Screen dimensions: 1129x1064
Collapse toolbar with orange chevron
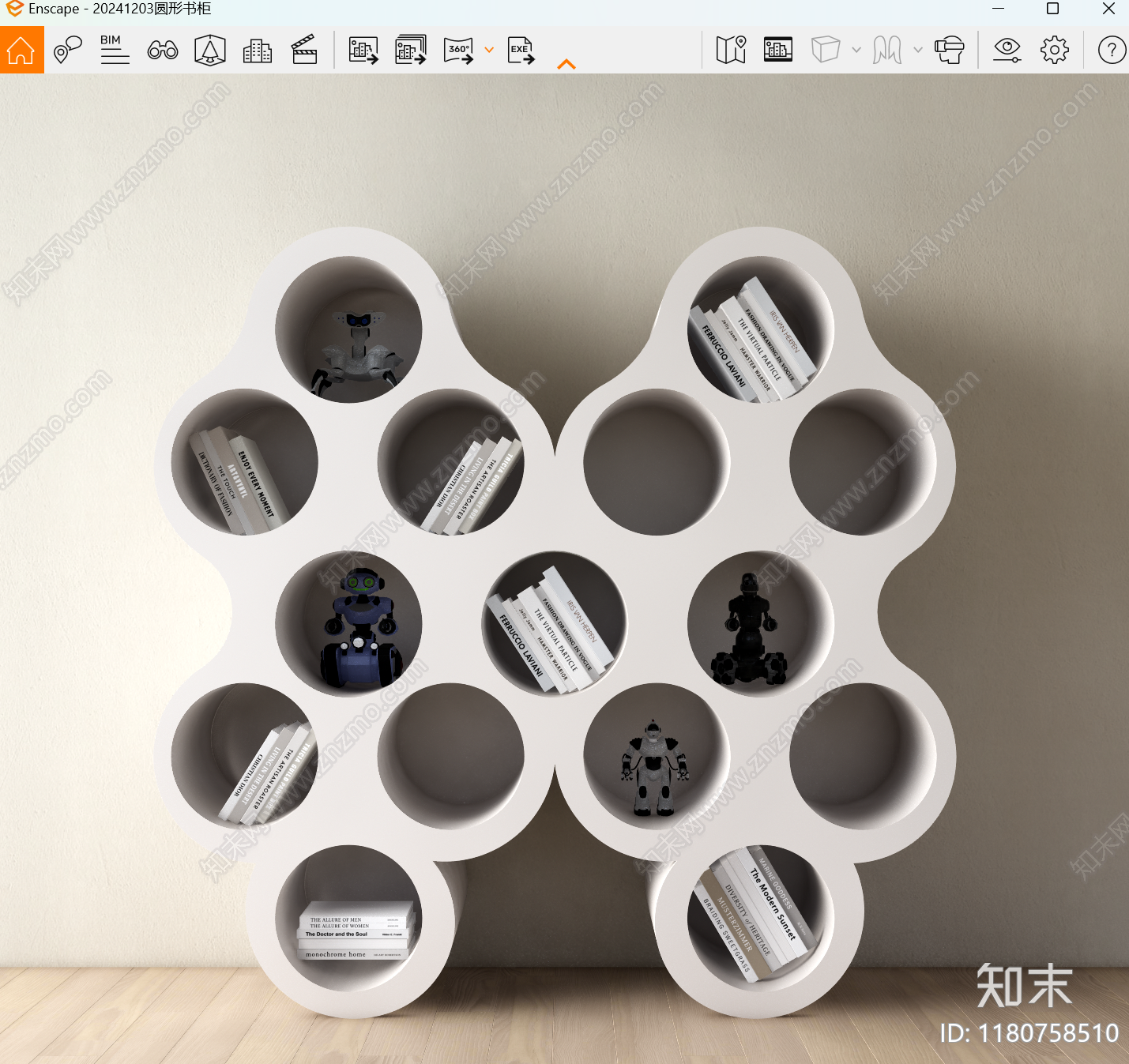[566, 64]
